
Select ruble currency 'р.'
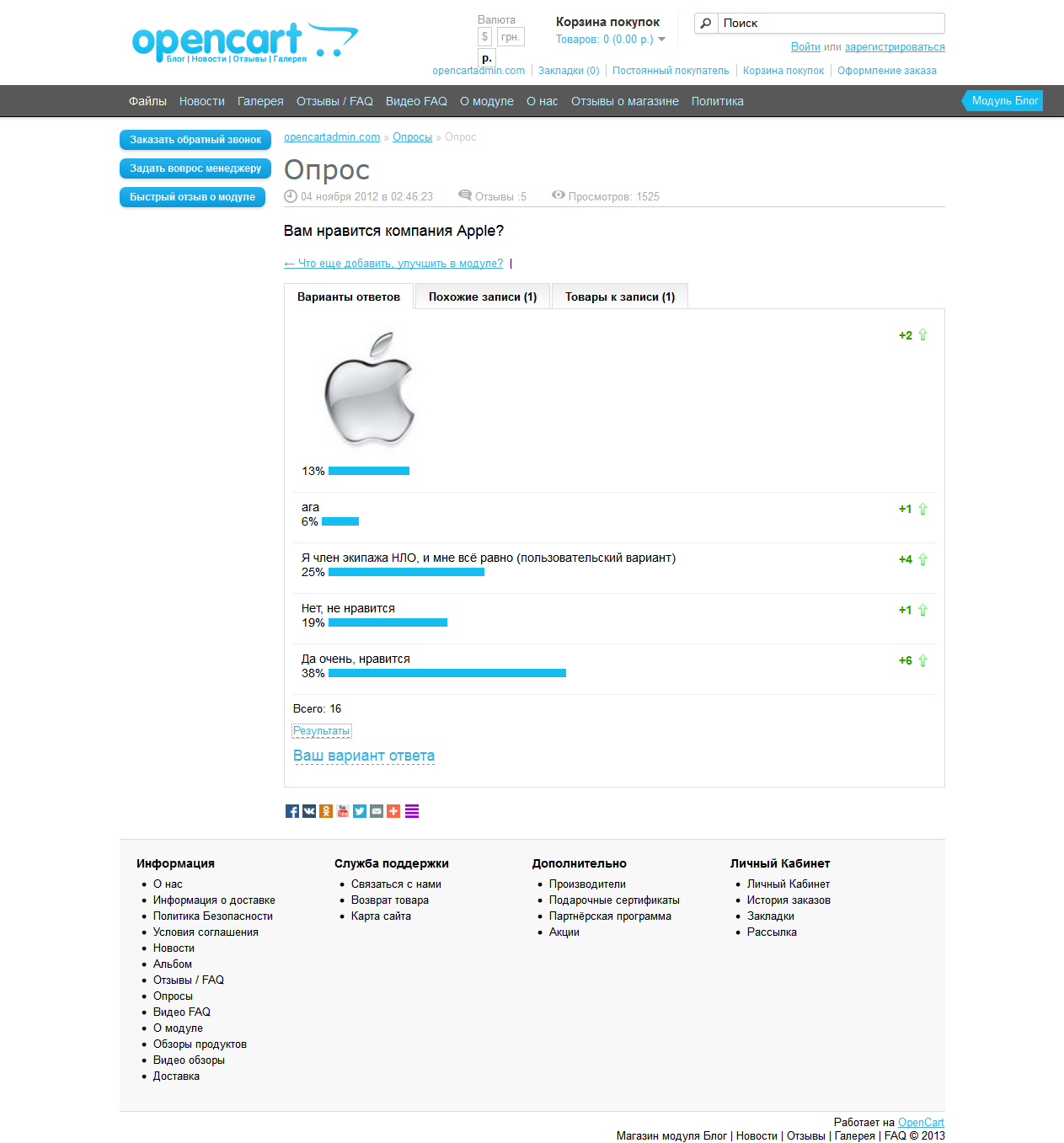[487, 57]
